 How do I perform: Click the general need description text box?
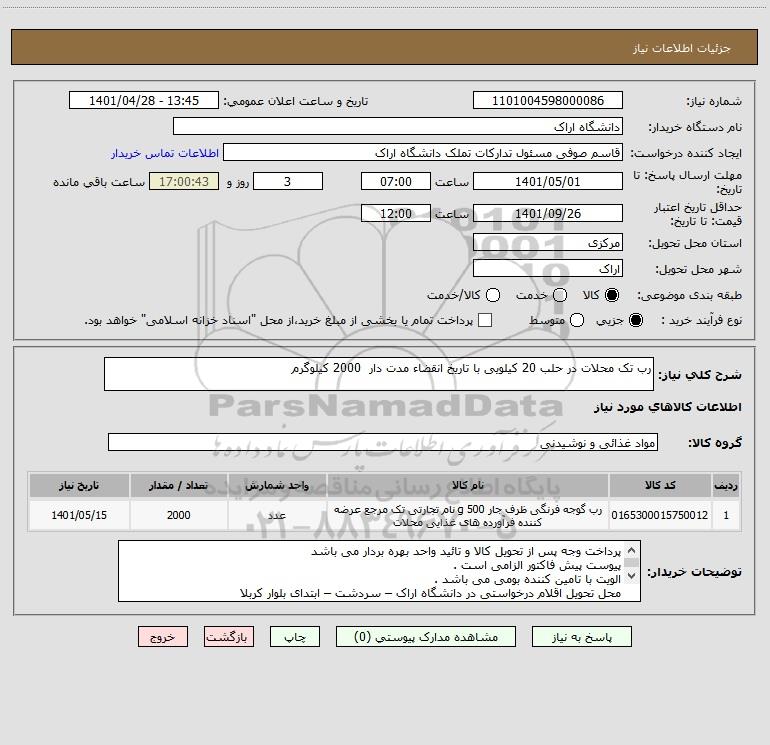pos(379,374)
